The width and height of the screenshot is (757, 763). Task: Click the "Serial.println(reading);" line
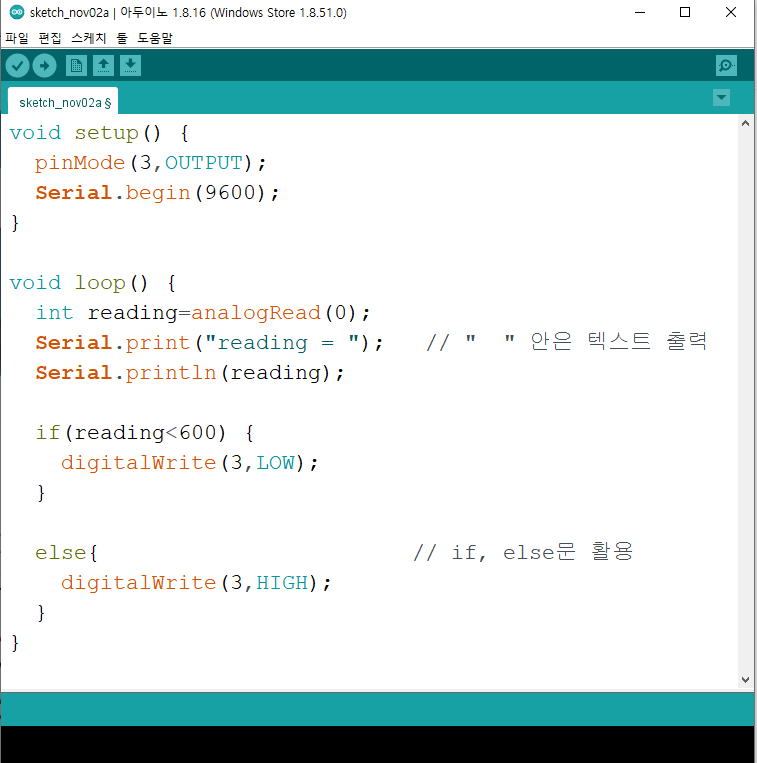point(190,373)
